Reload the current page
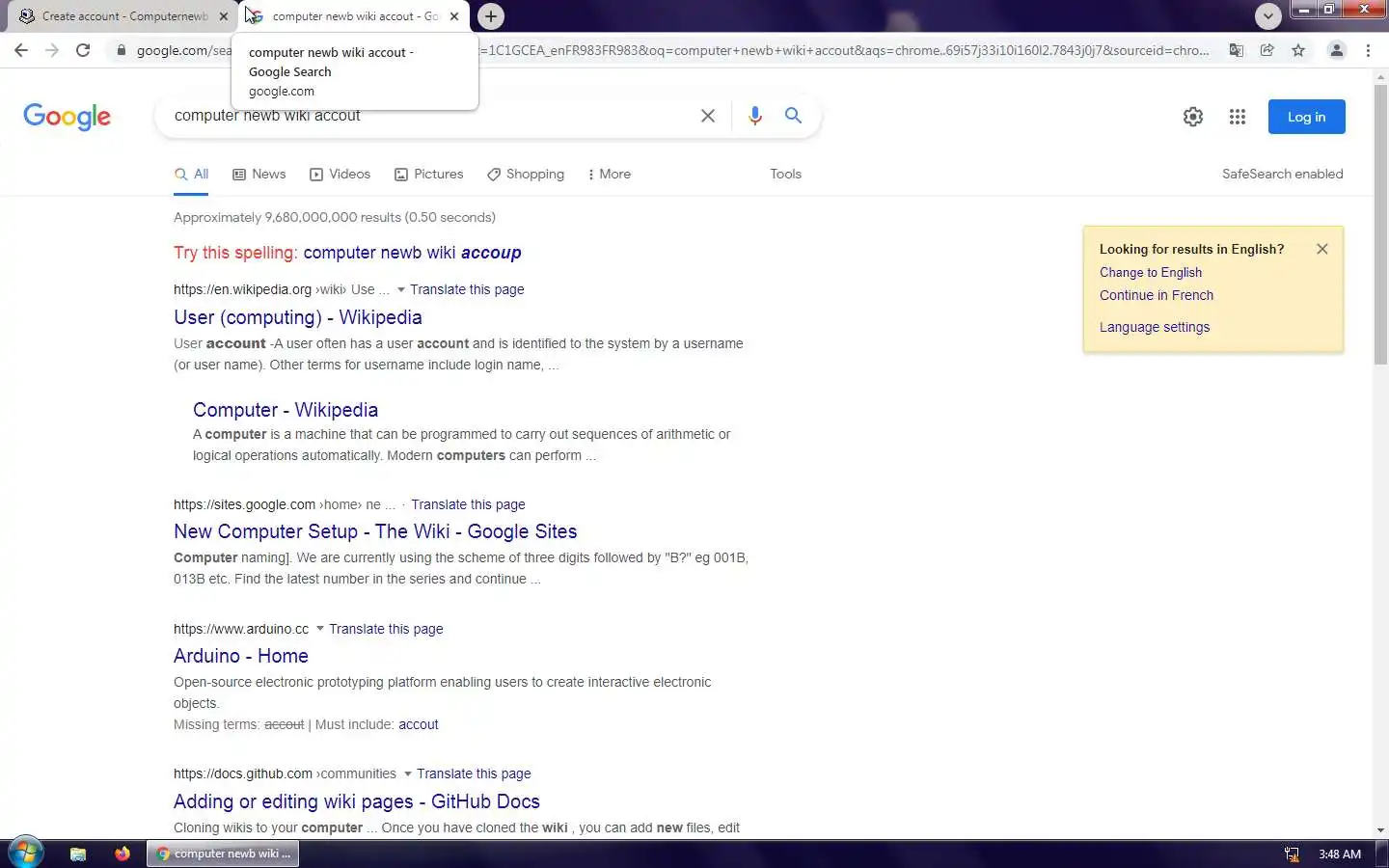 pyautogui.click(x=83, y=50)
